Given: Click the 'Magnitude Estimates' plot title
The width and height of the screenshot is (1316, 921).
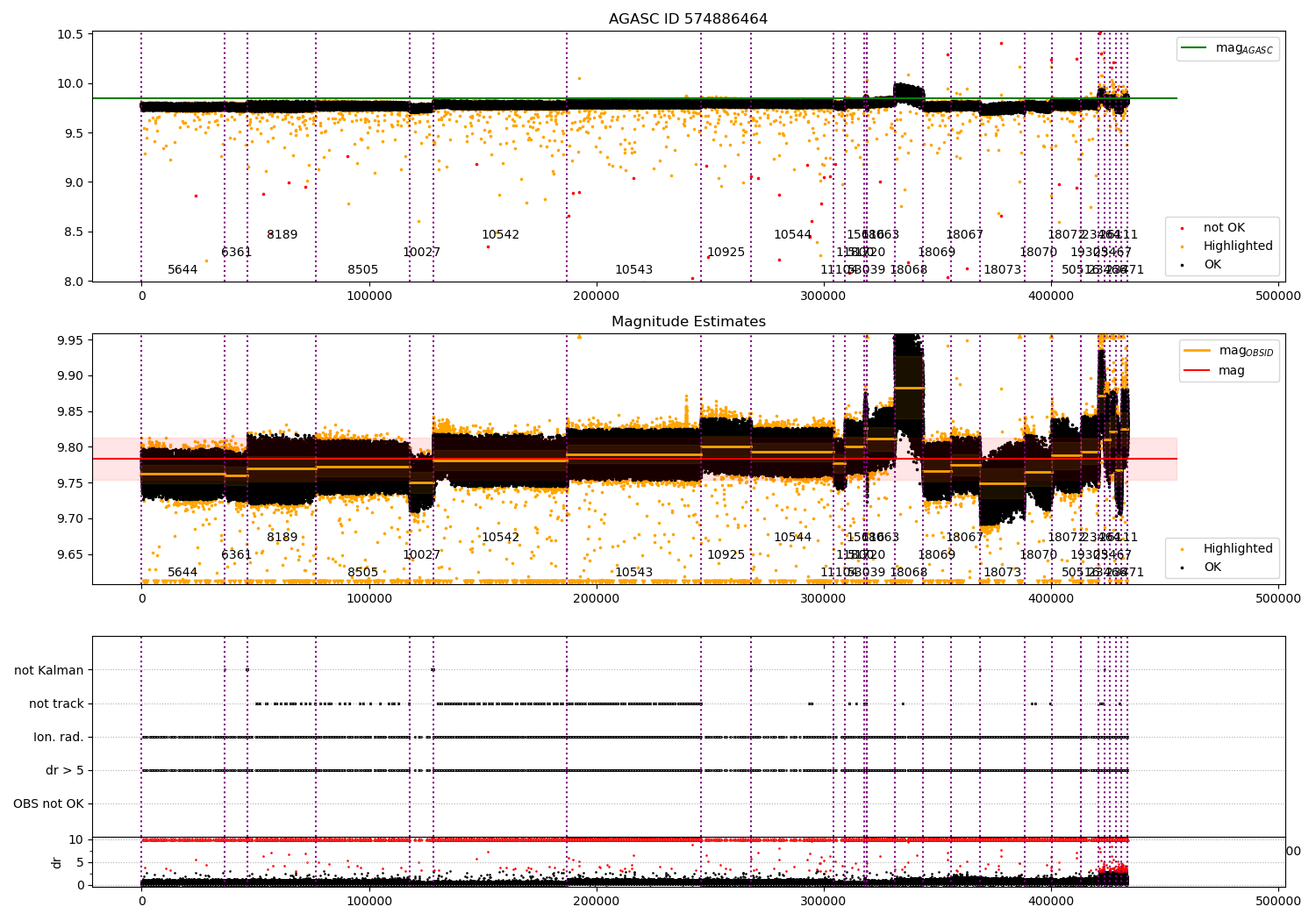Looking at the screenshot, I should tap(688, 322).
